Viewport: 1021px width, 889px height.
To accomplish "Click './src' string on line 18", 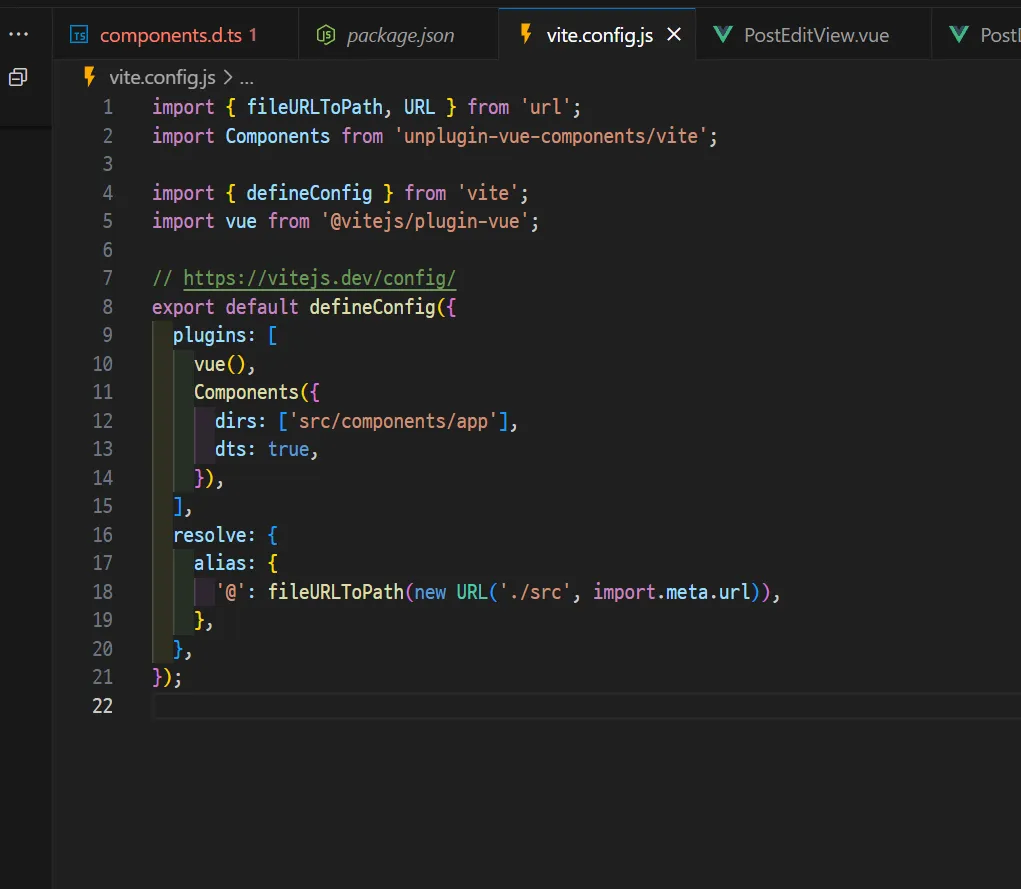I will [535, 592].
